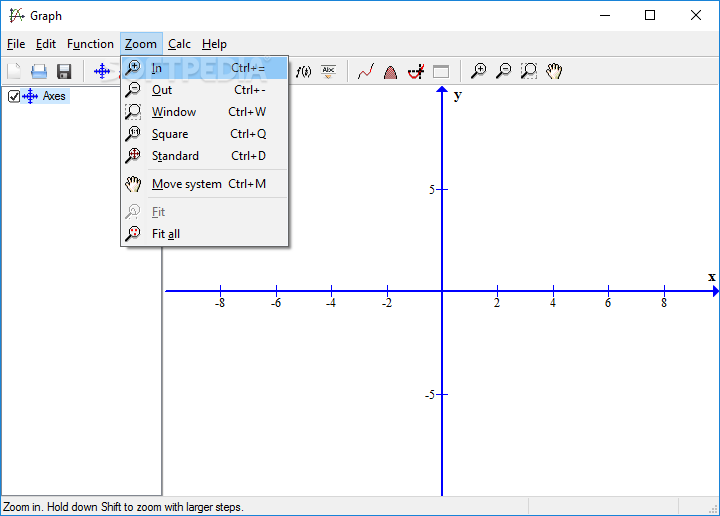The image size is (720, 516).
Task: Choose Move system from Zoom menu
Action: click(204, 184)
